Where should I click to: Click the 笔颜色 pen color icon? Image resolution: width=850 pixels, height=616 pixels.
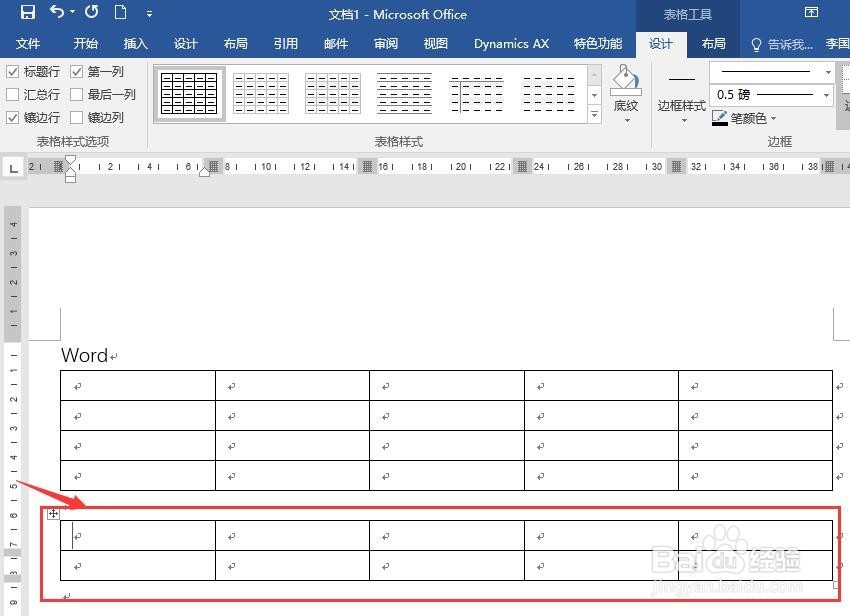pos(719,118)
